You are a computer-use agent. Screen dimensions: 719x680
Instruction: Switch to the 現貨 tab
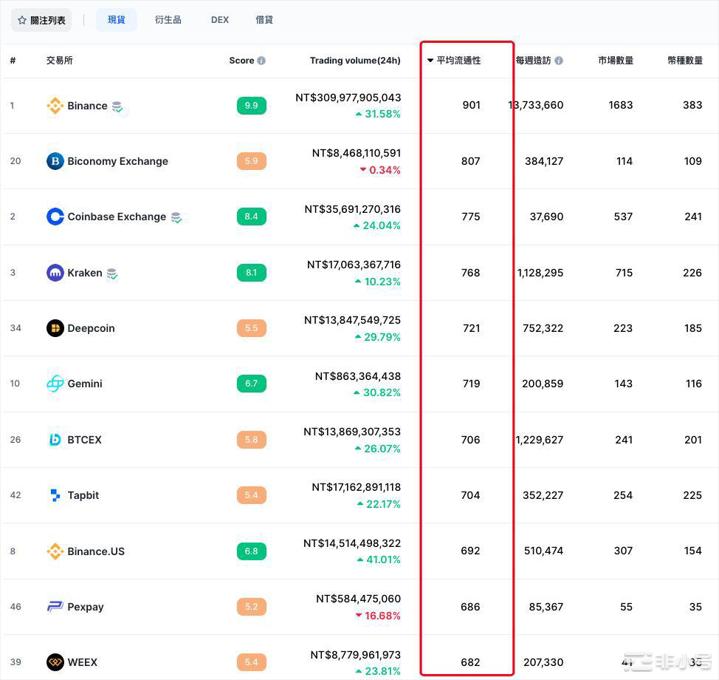pos(116,20)
